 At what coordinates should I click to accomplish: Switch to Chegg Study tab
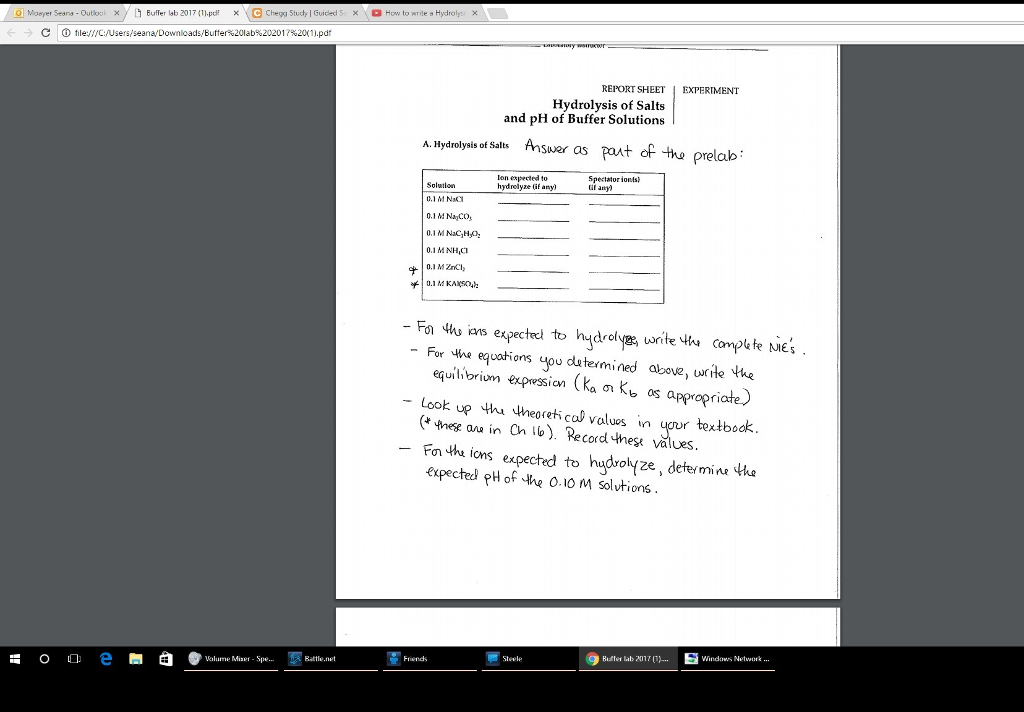pos(300,12)
